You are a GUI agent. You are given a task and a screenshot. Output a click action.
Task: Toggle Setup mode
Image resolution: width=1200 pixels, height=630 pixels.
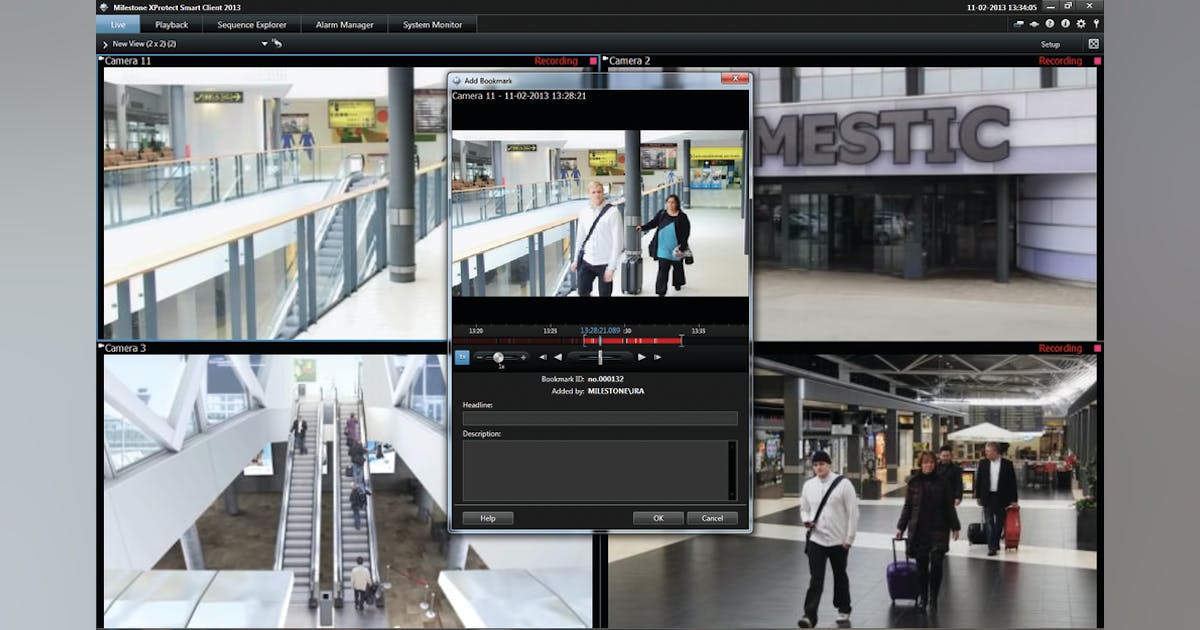click(1050, 44)
